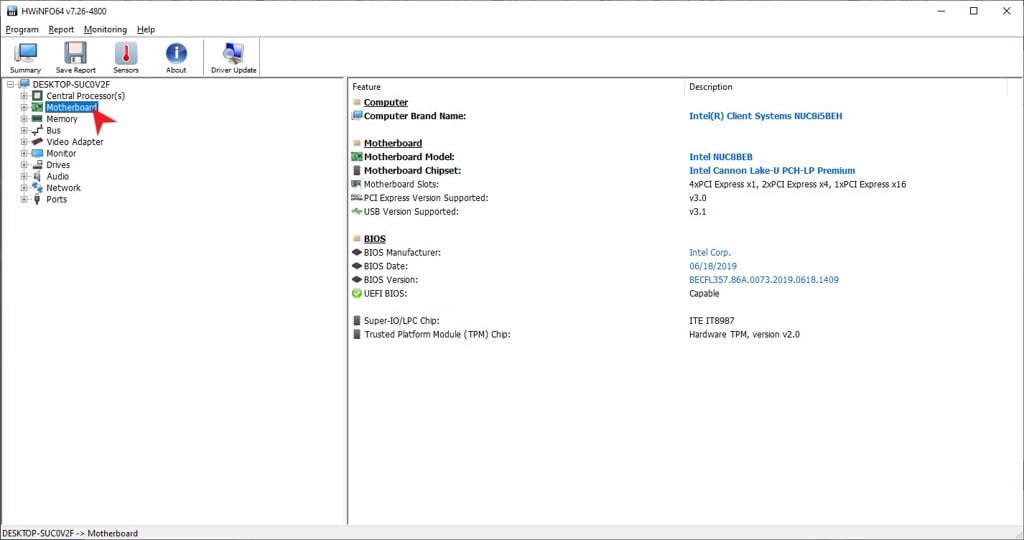
Task: Click the BIOS Manufacturer Intel Corp. value
Action: [709, 252]
